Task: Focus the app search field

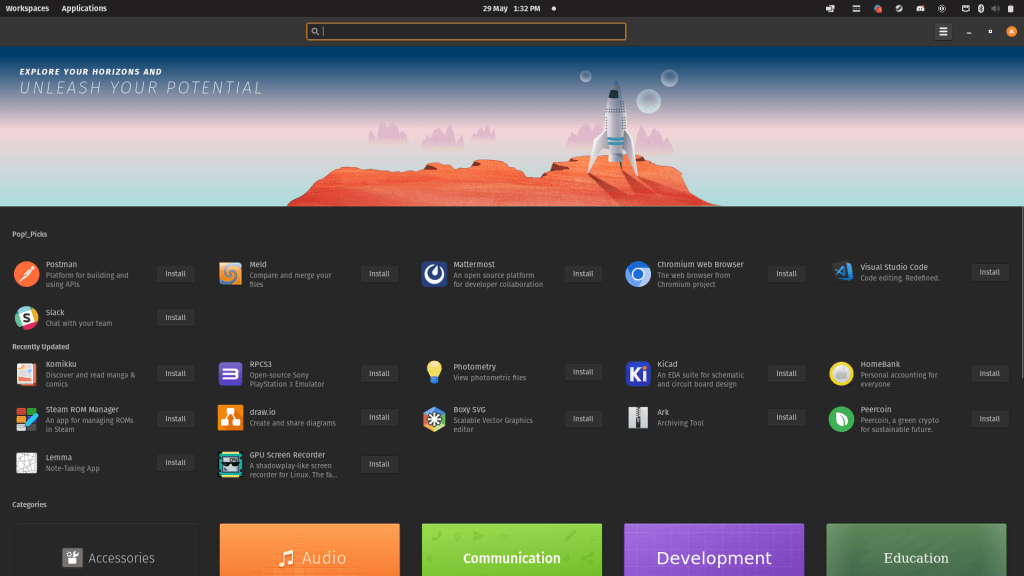Action: coord(466,31)
